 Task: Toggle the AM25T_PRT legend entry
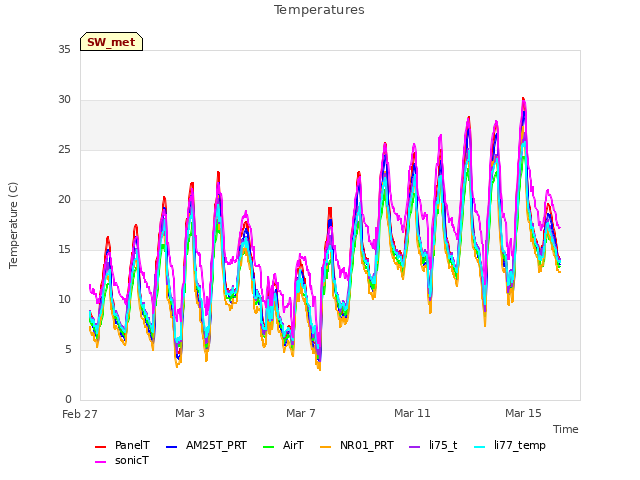207,445
